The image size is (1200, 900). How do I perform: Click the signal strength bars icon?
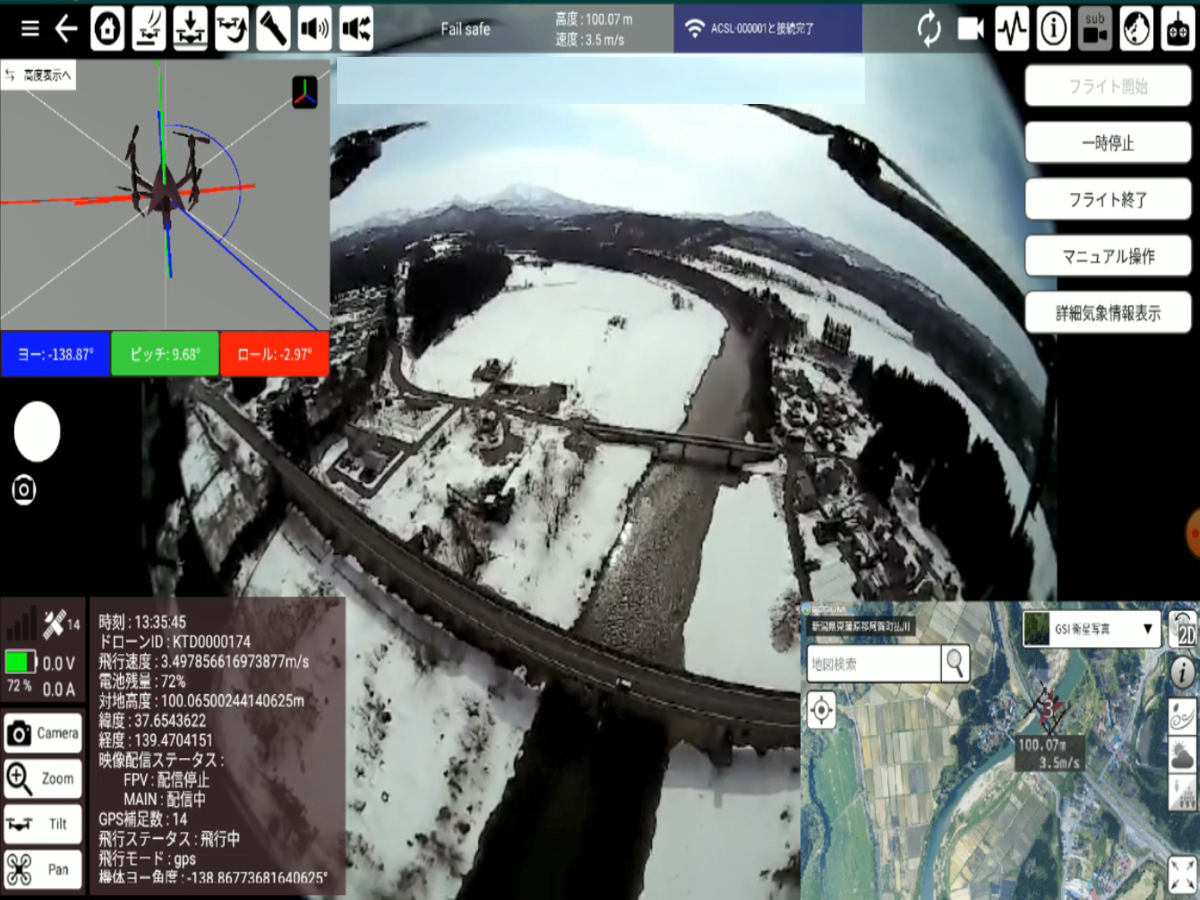point(22,623)
